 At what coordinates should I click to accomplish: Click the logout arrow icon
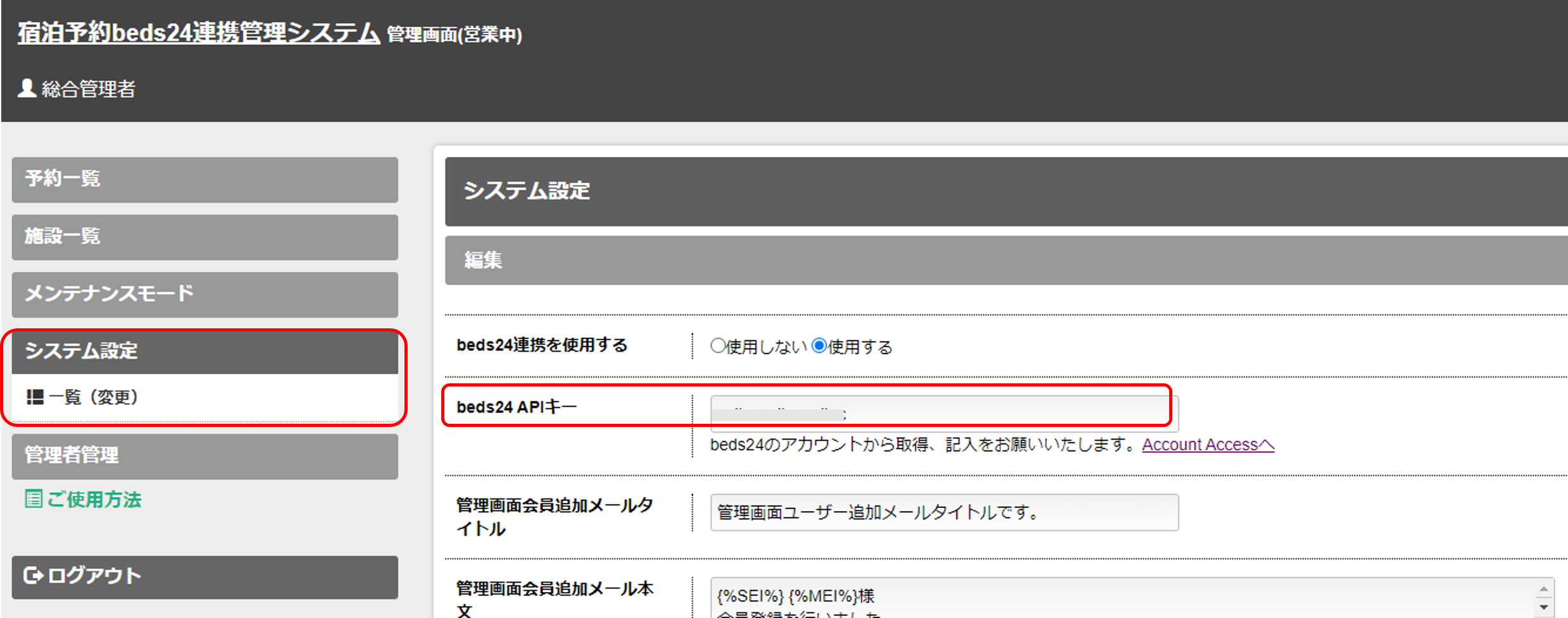click(x=33, y=576)
